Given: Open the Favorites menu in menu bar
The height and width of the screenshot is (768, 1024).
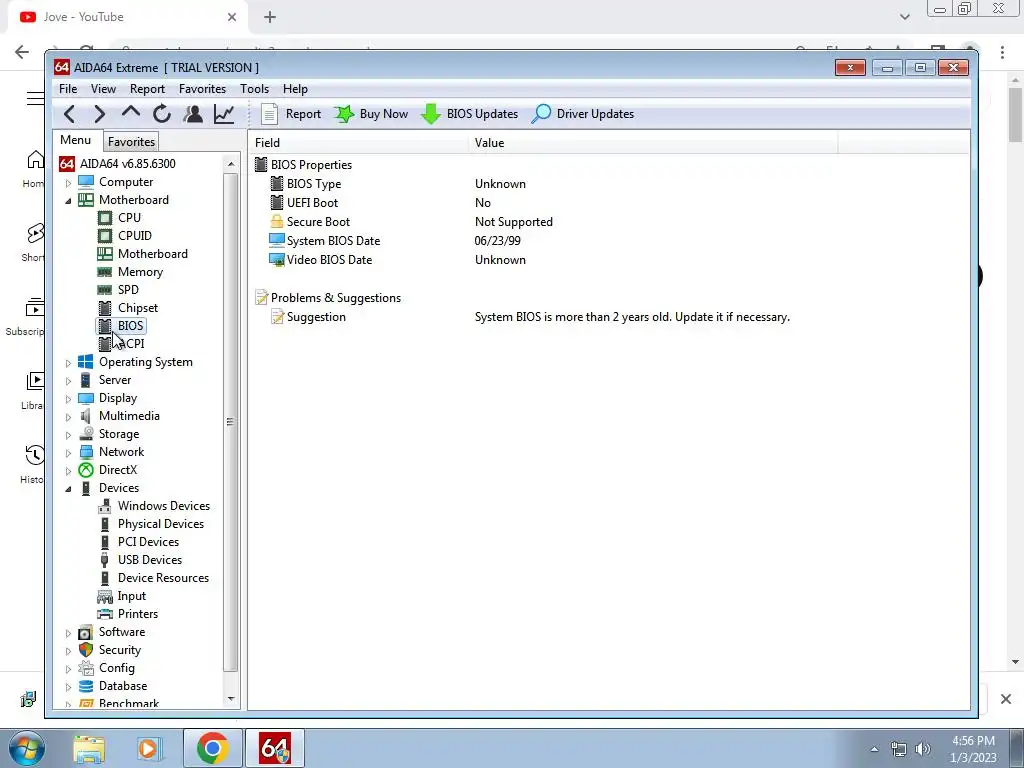Looking at the screenshot, I should pyautogui.click(x=202, y=89).
